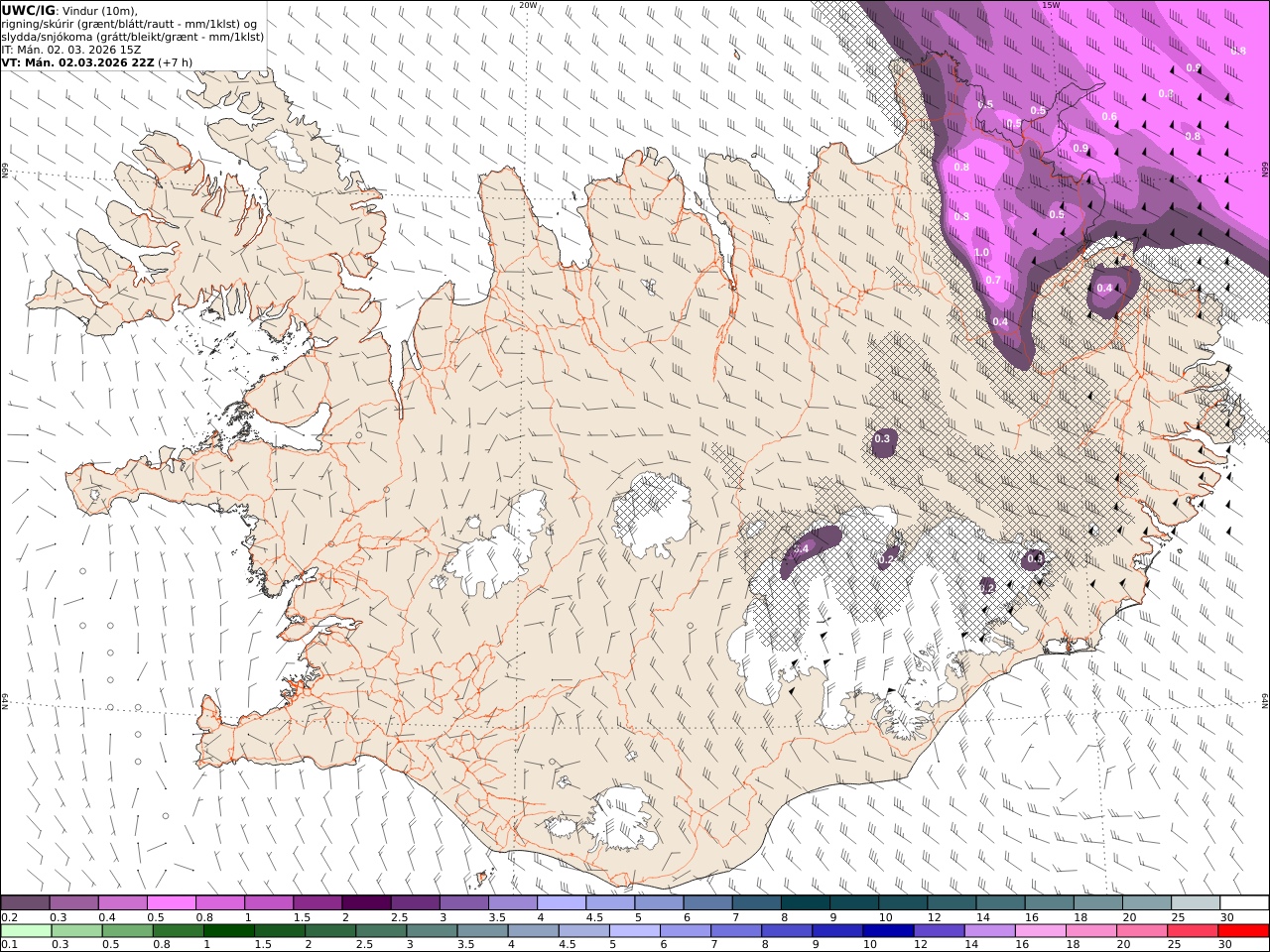Pick the 2.5 swatch in the lower rain scale
1270x952 pixels.
point(381,930)
